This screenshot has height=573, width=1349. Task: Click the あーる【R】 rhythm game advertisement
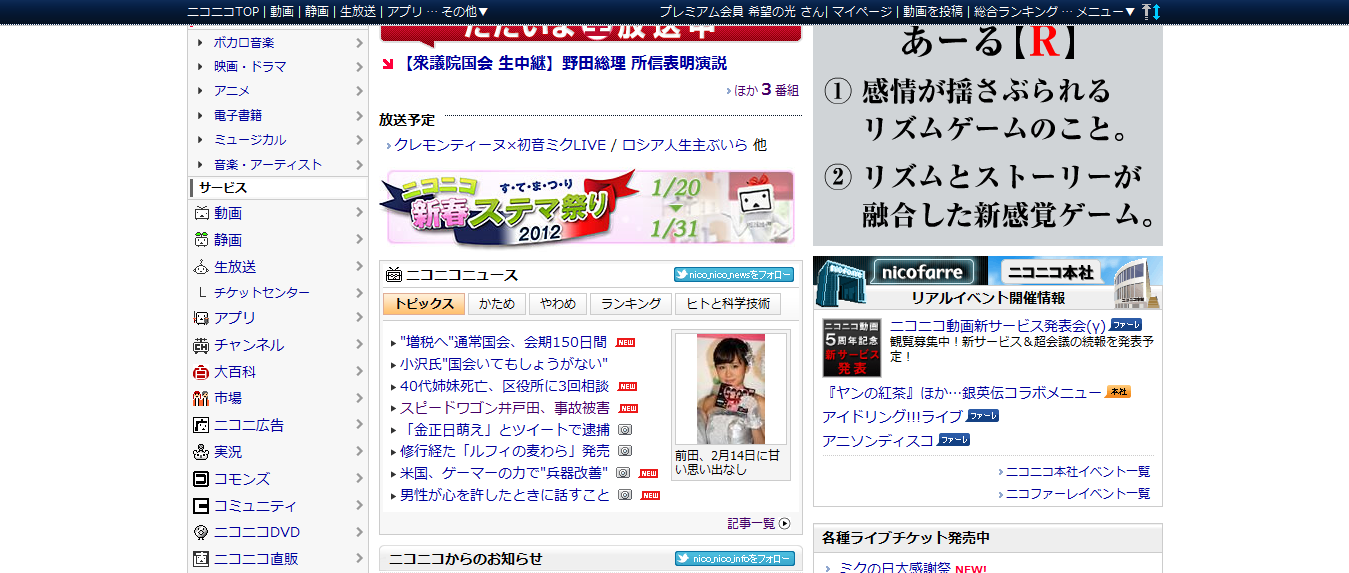click(x=988, y=135)
